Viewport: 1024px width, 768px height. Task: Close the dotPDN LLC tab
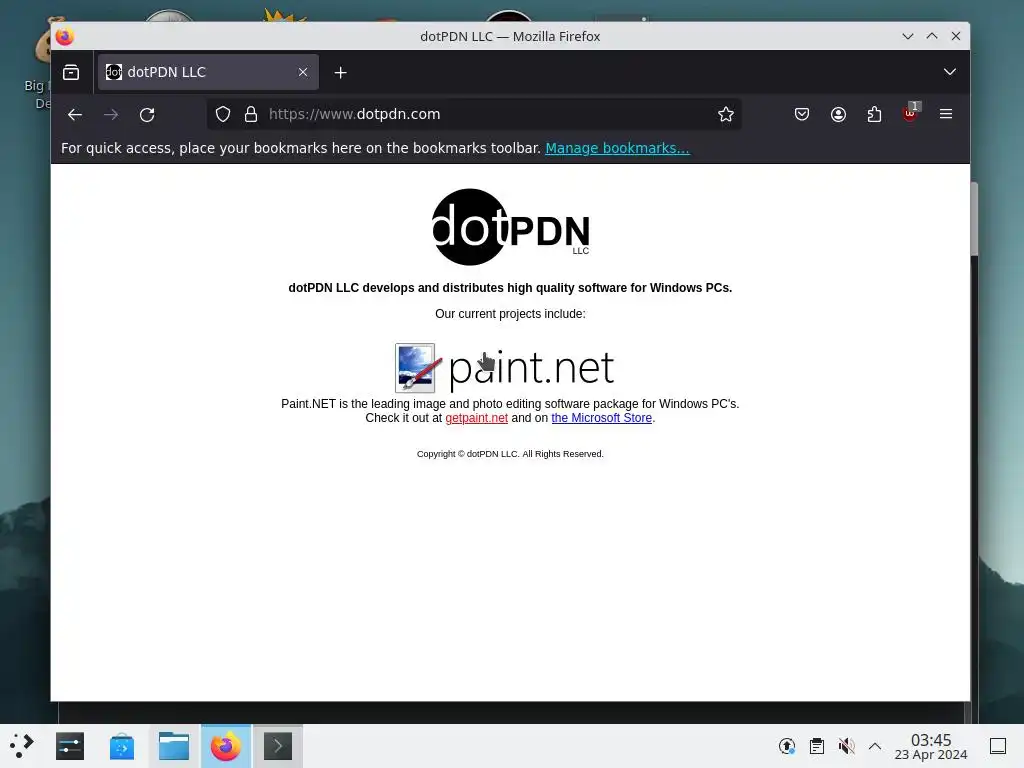(302, 72)
